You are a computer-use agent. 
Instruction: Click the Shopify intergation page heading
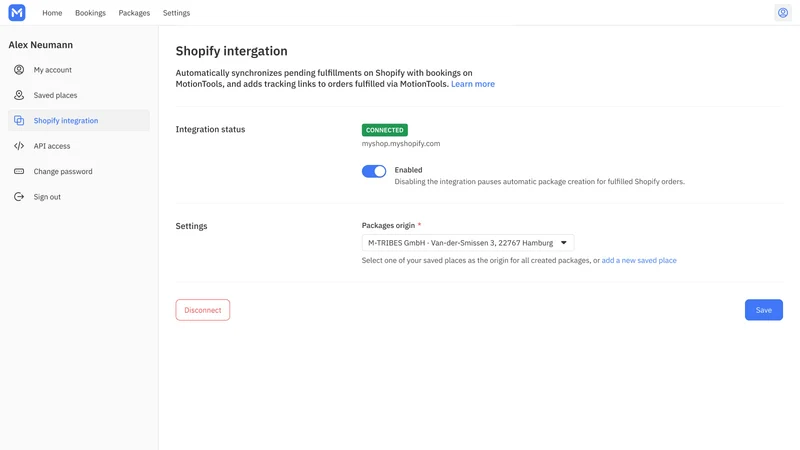coord(232,51)
